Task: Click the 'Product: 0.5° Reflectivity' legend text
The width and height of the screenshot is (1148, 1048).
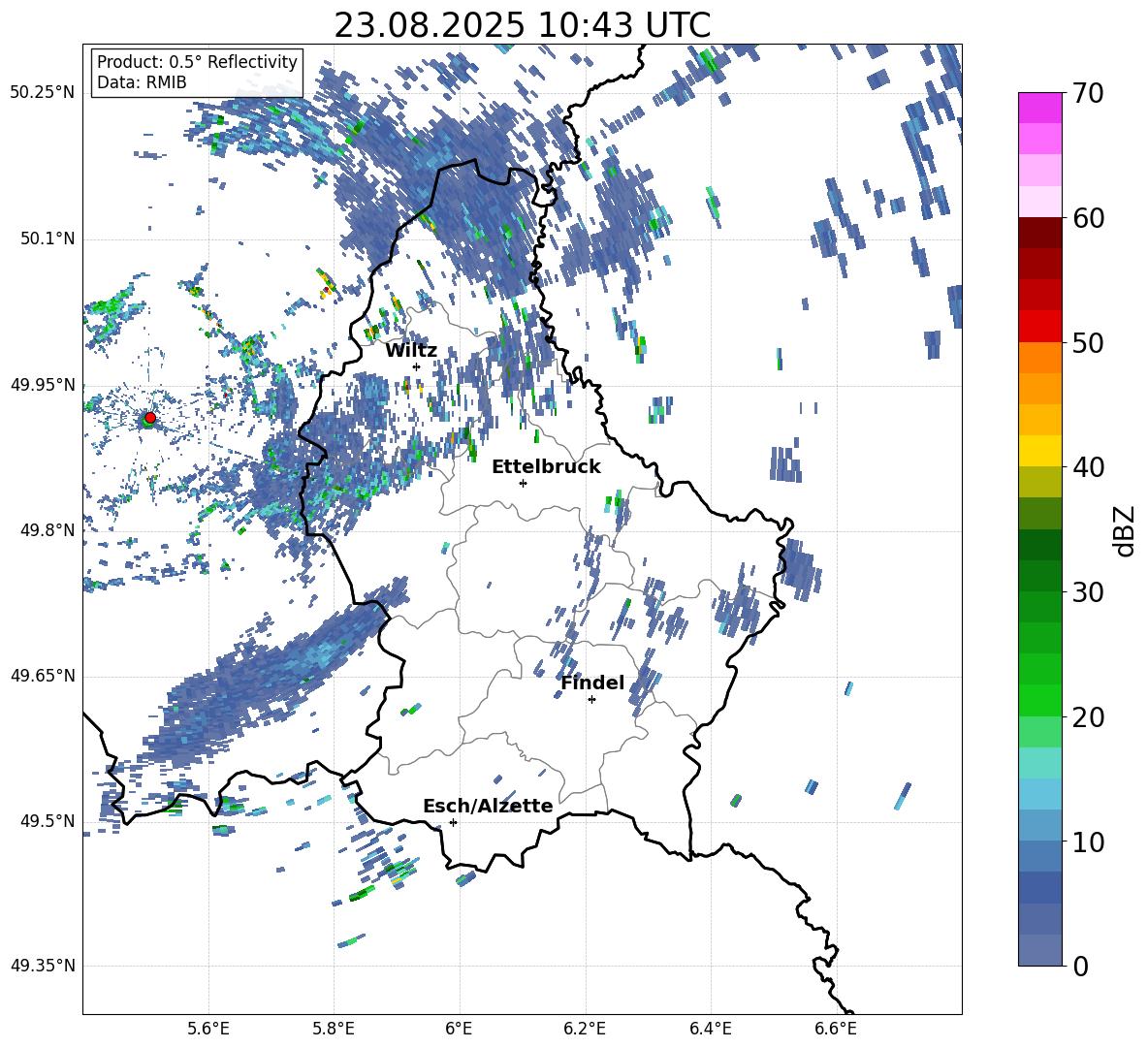Action: coord(197,61)
